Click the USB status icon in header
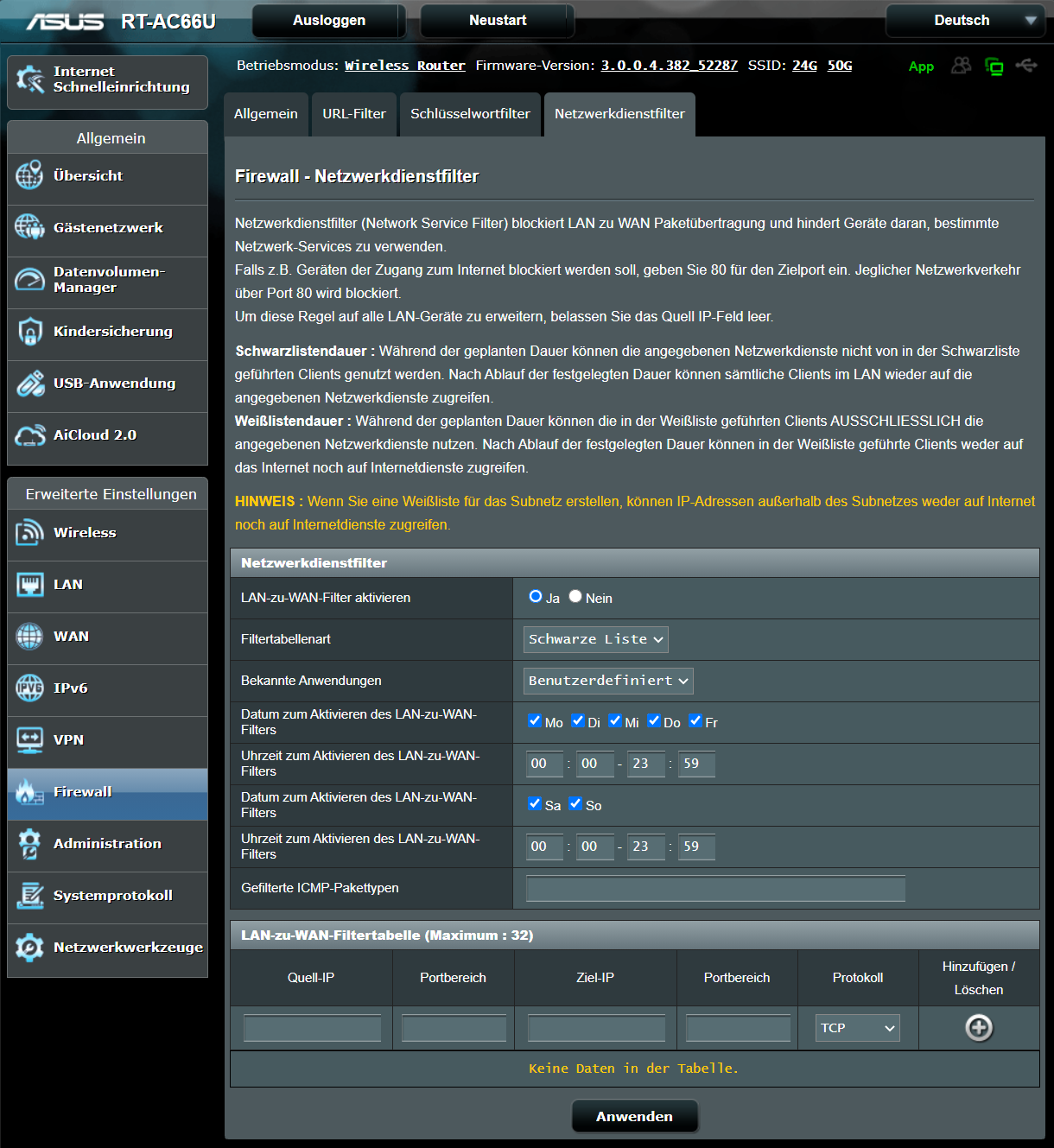Screen dimensions: 1054x1148 [x=1026, y=66]
